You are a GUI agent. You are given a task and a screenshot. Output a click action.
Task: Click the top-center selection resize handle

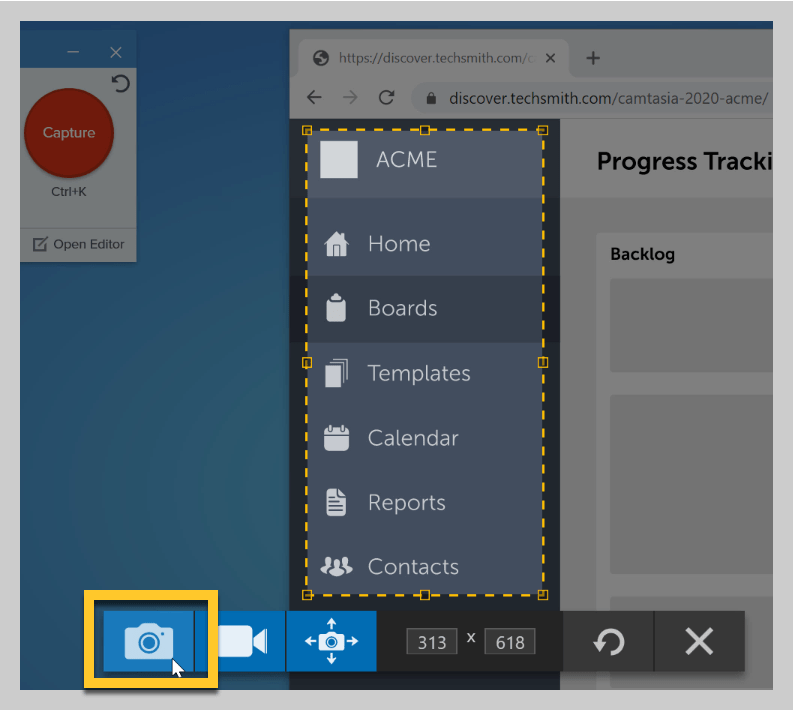(425, 130)
